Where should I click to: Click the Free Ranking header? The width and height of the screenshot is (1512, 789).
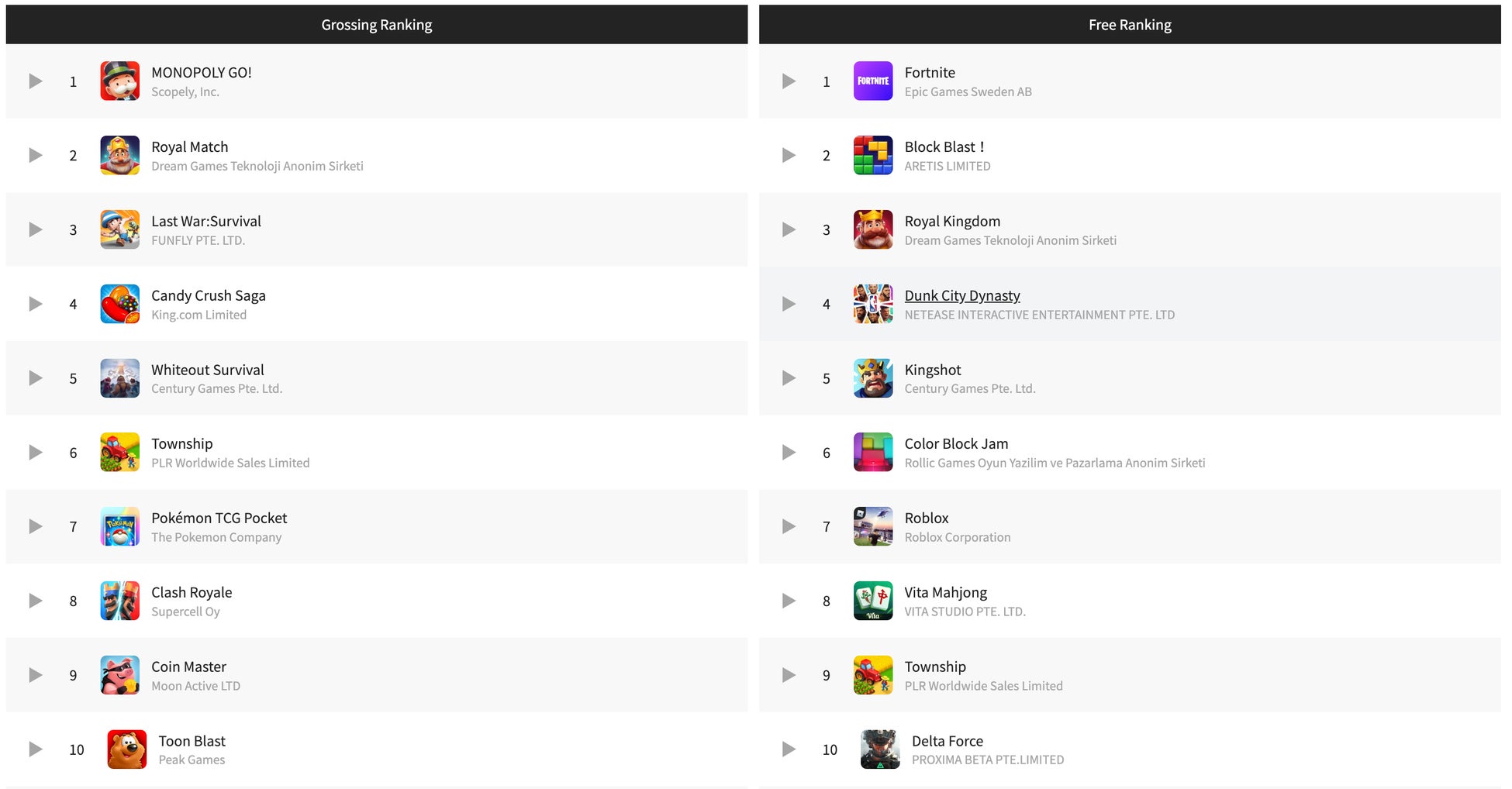[x=1130, y=25]
